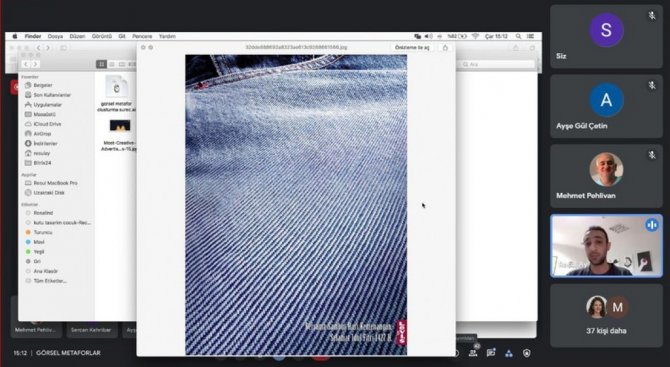Open Tüm Etiketler in sidebar

(x=46, y=281)
